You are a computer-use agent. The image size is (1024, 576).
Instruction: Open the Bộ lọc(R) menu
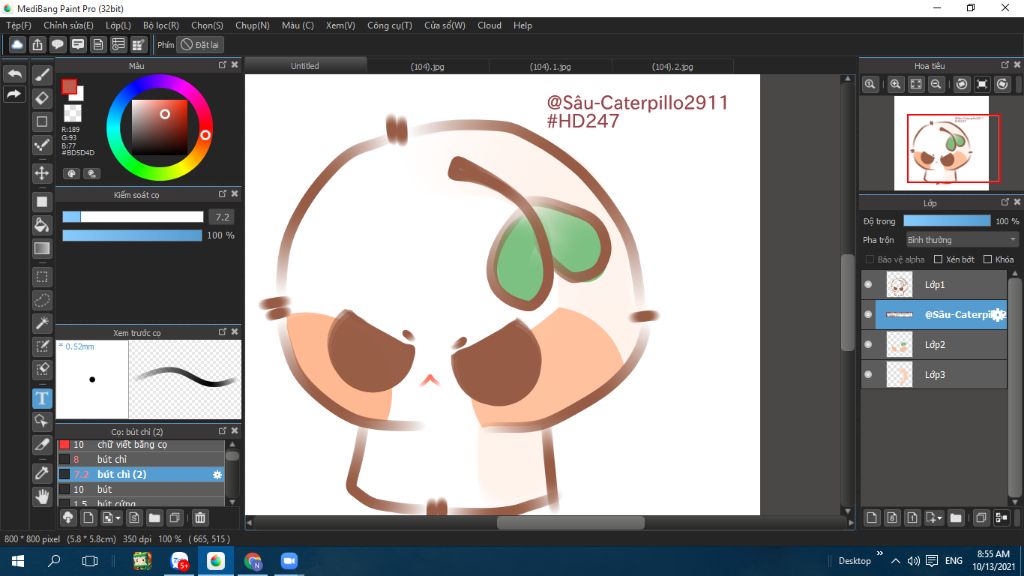click(161, 25)
